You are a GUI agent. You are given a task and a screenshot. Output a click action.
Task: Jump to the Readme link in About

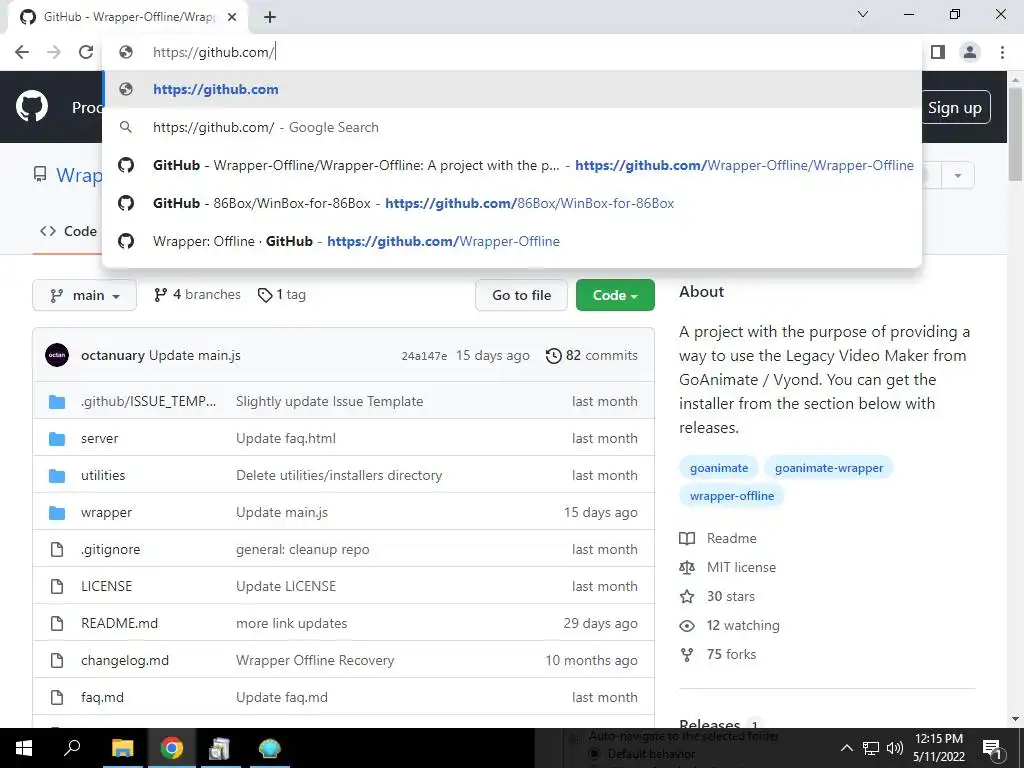tap(718, 538)
